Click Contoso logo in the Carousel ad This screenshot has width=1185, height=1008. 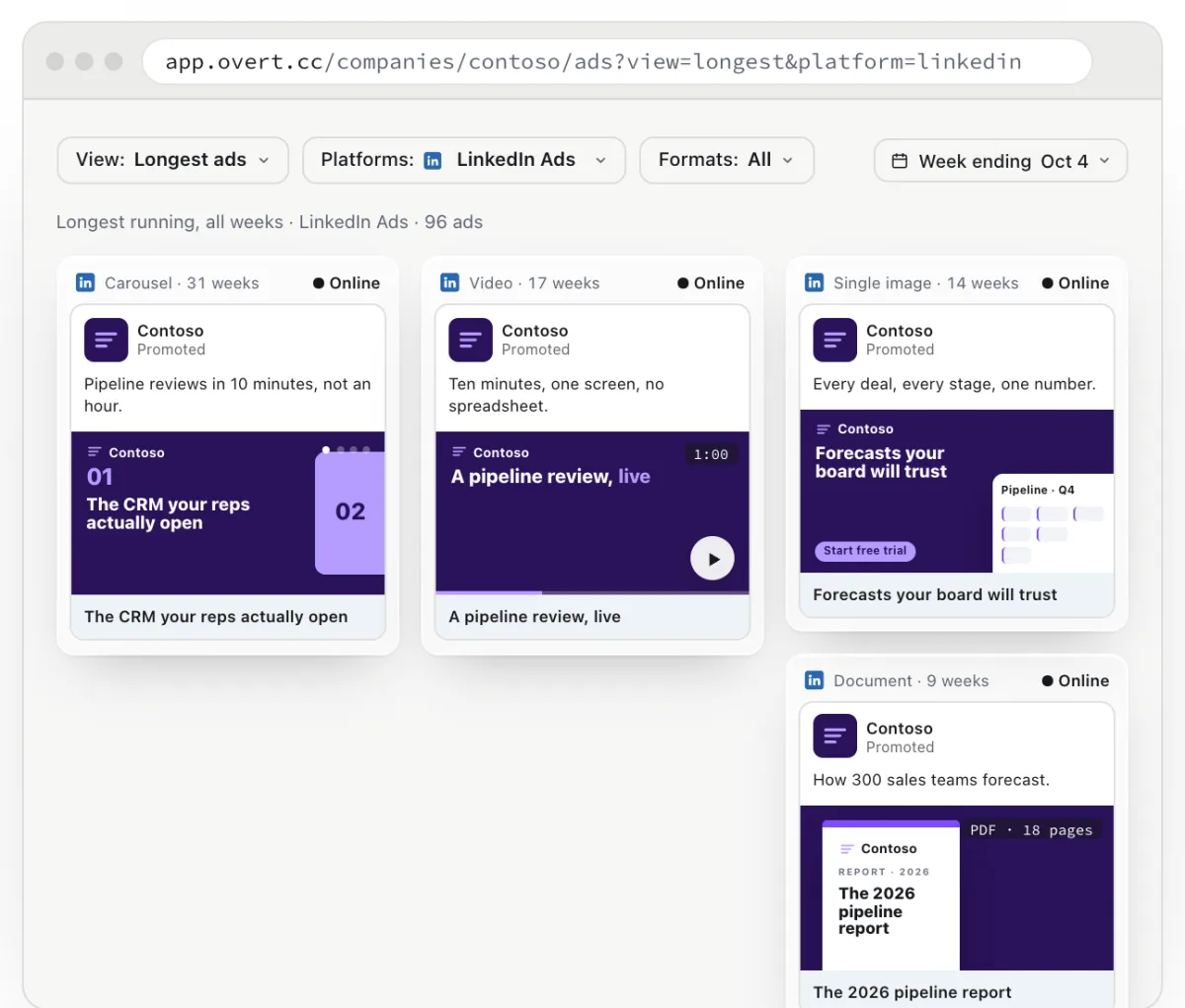pyautogui.click(x=106, y=340)
